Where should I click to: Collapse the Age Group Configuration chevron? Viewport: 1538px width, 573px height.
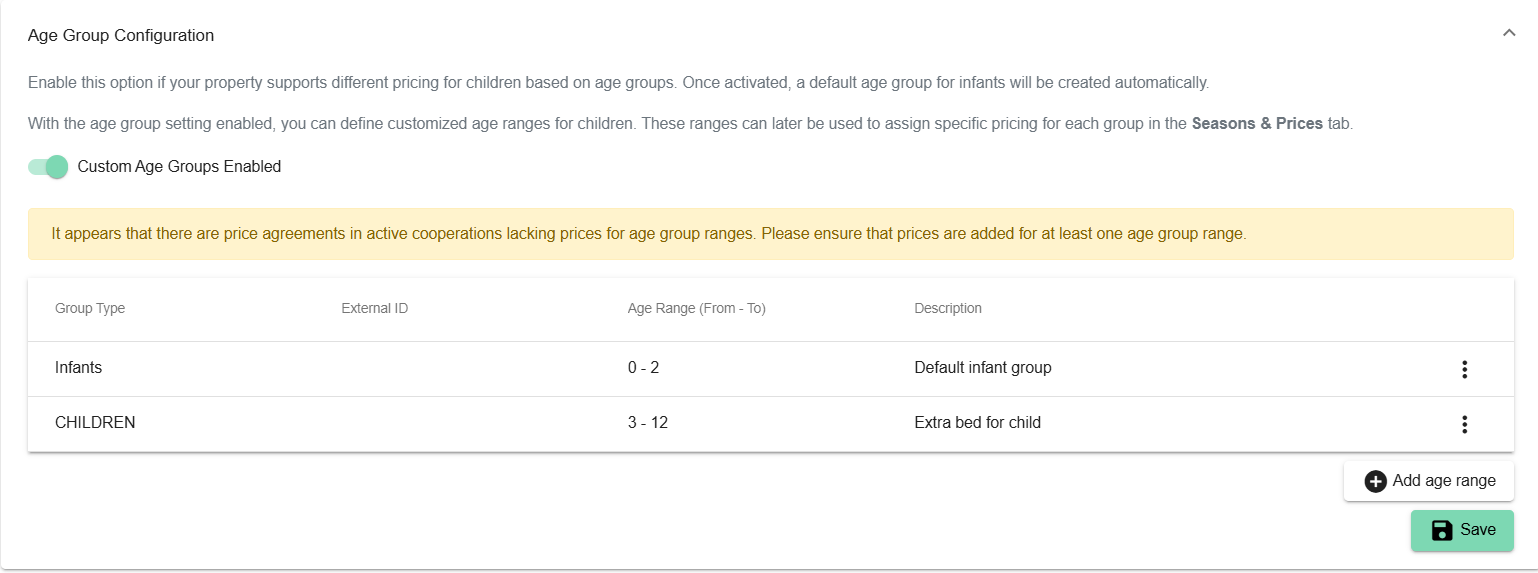coord(1509,34)
